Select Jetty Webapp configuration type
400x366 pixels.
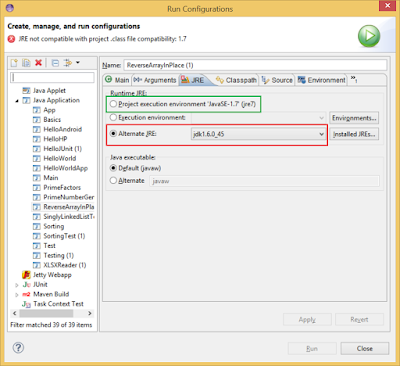(x=52, y=275)
